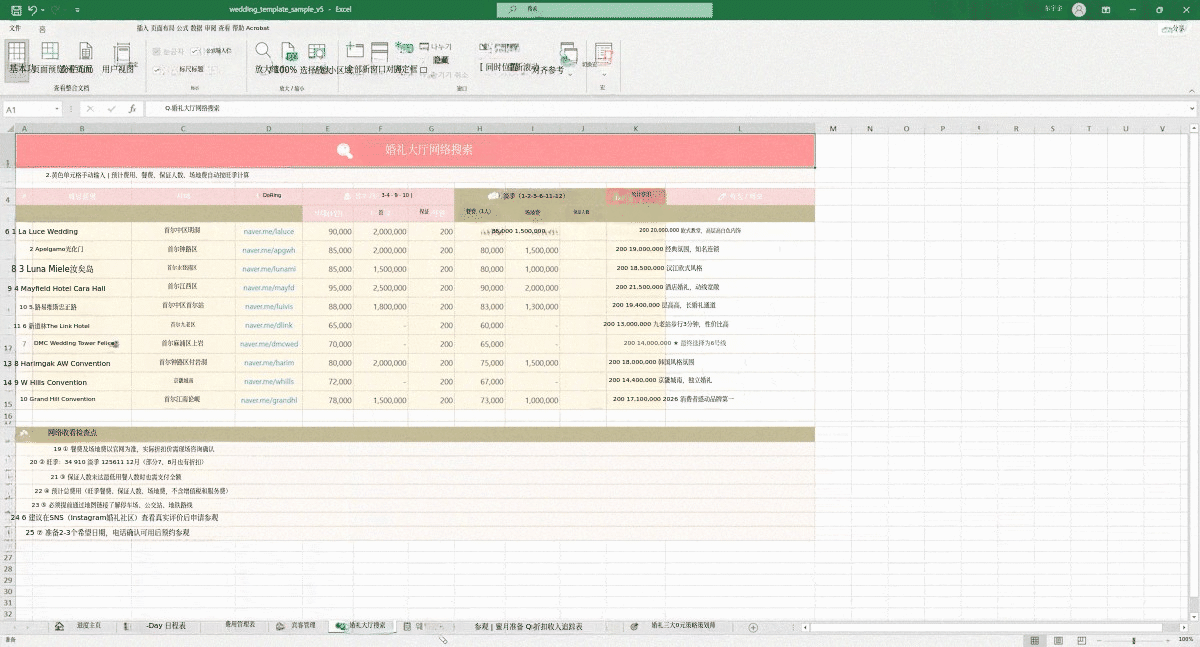Toggle the formula bar checkbox
This screenshot has height=647, width=1200.
(x=195, y=50)
